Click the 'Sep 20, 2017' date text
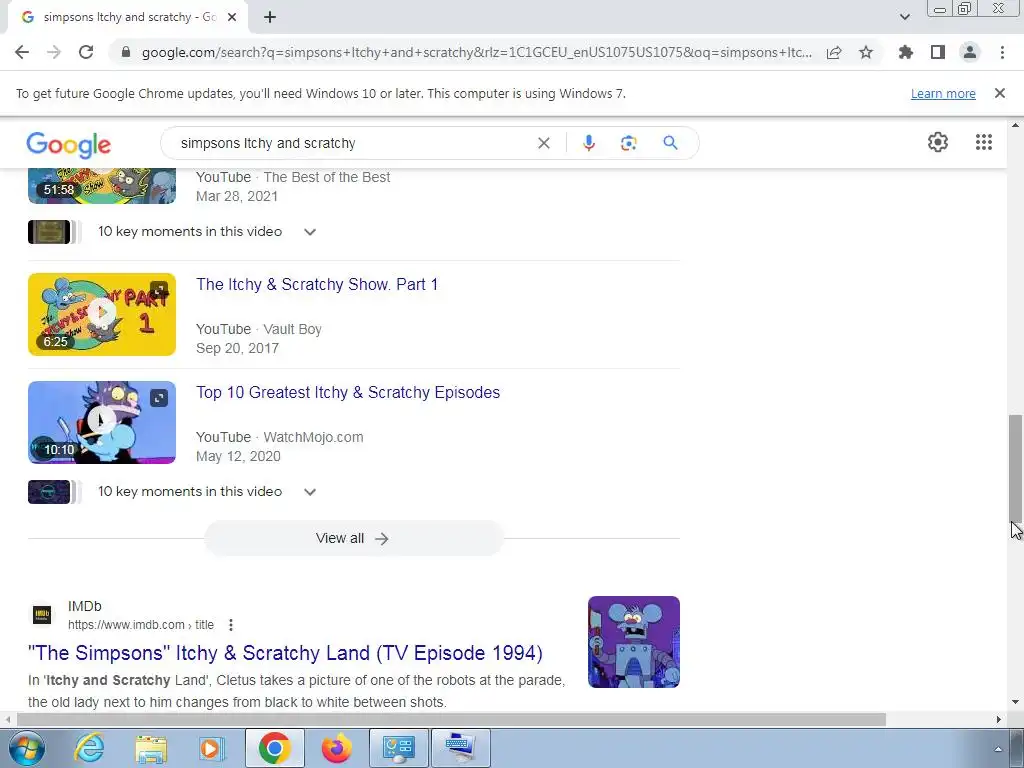1024x768 pixels. tap(237, 348)
